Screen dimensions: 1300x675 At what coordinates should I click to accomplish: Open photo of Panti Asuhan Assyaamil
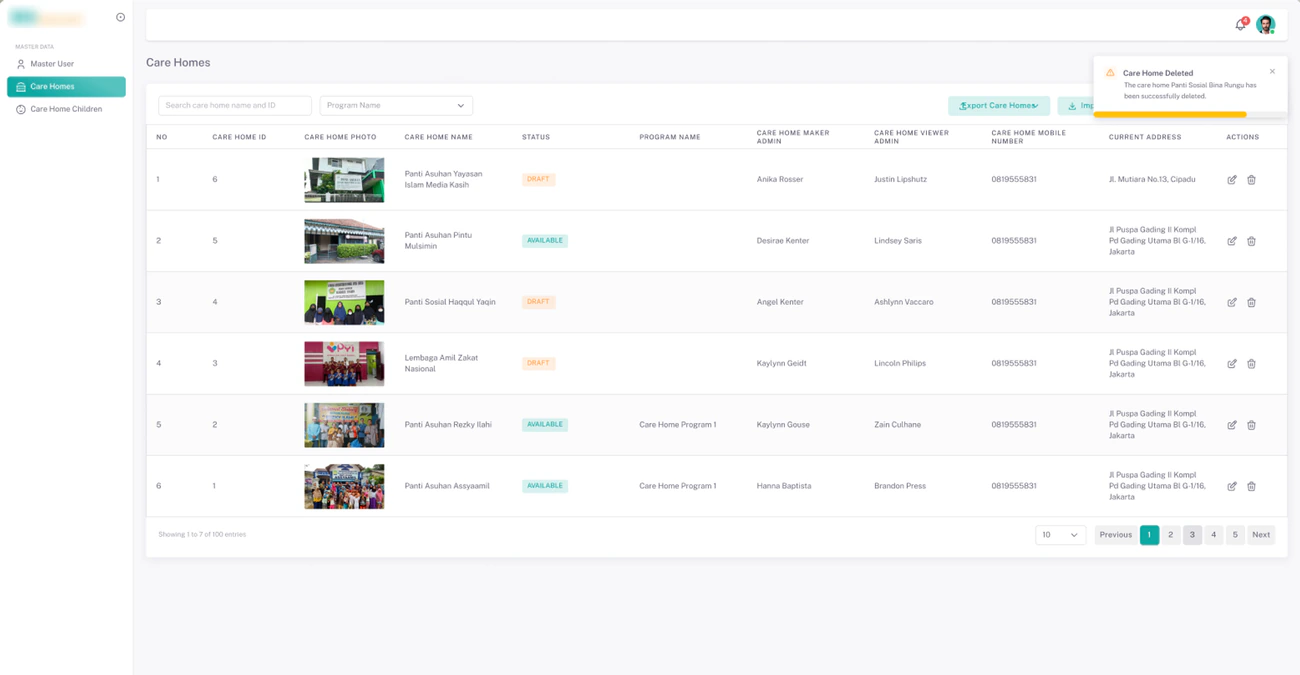pyautogui.click(x=344, y=486)
